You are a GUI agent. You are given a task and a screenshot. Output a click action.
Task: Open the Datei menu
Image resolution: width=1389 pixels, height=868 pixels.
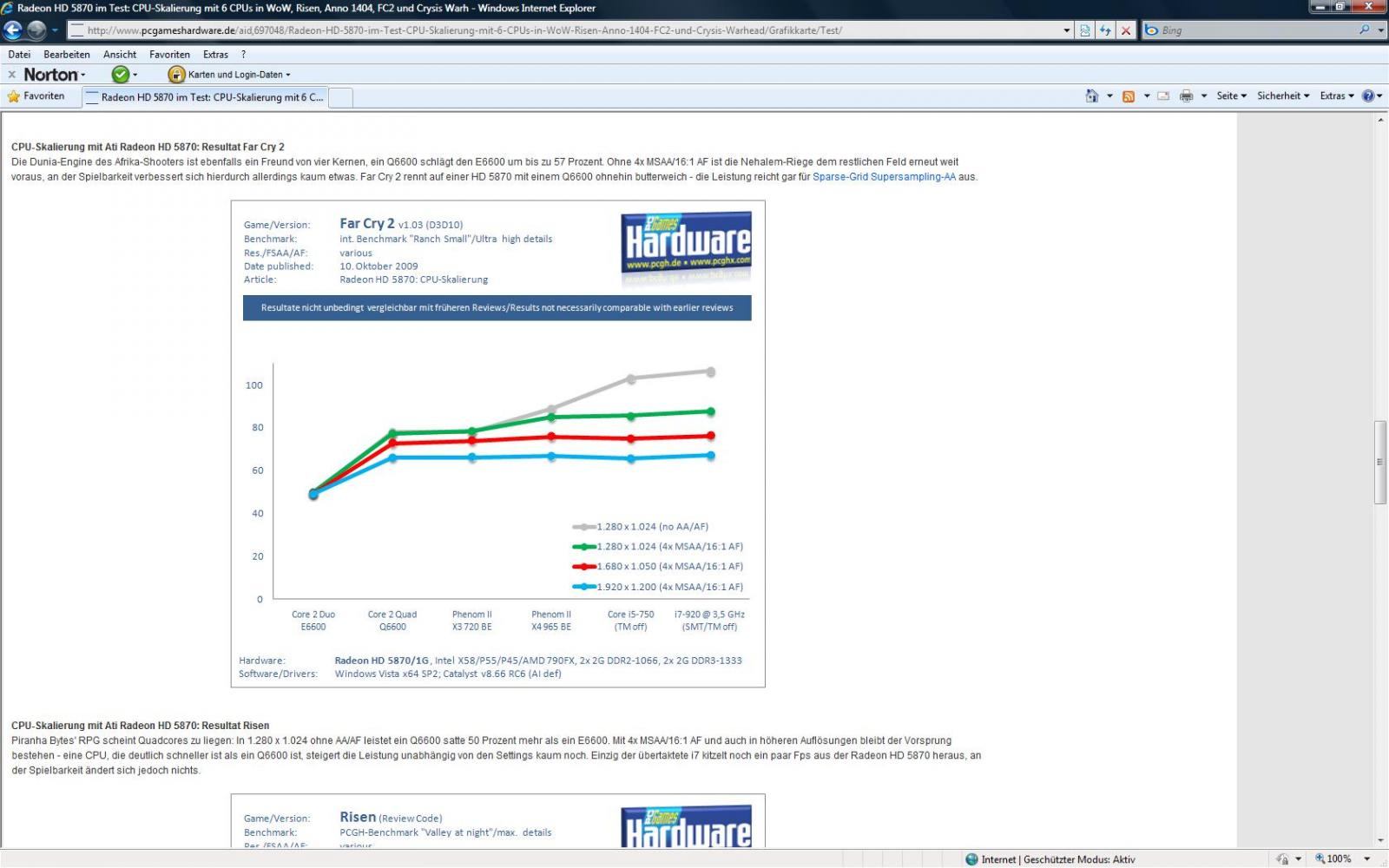(19, 54)
